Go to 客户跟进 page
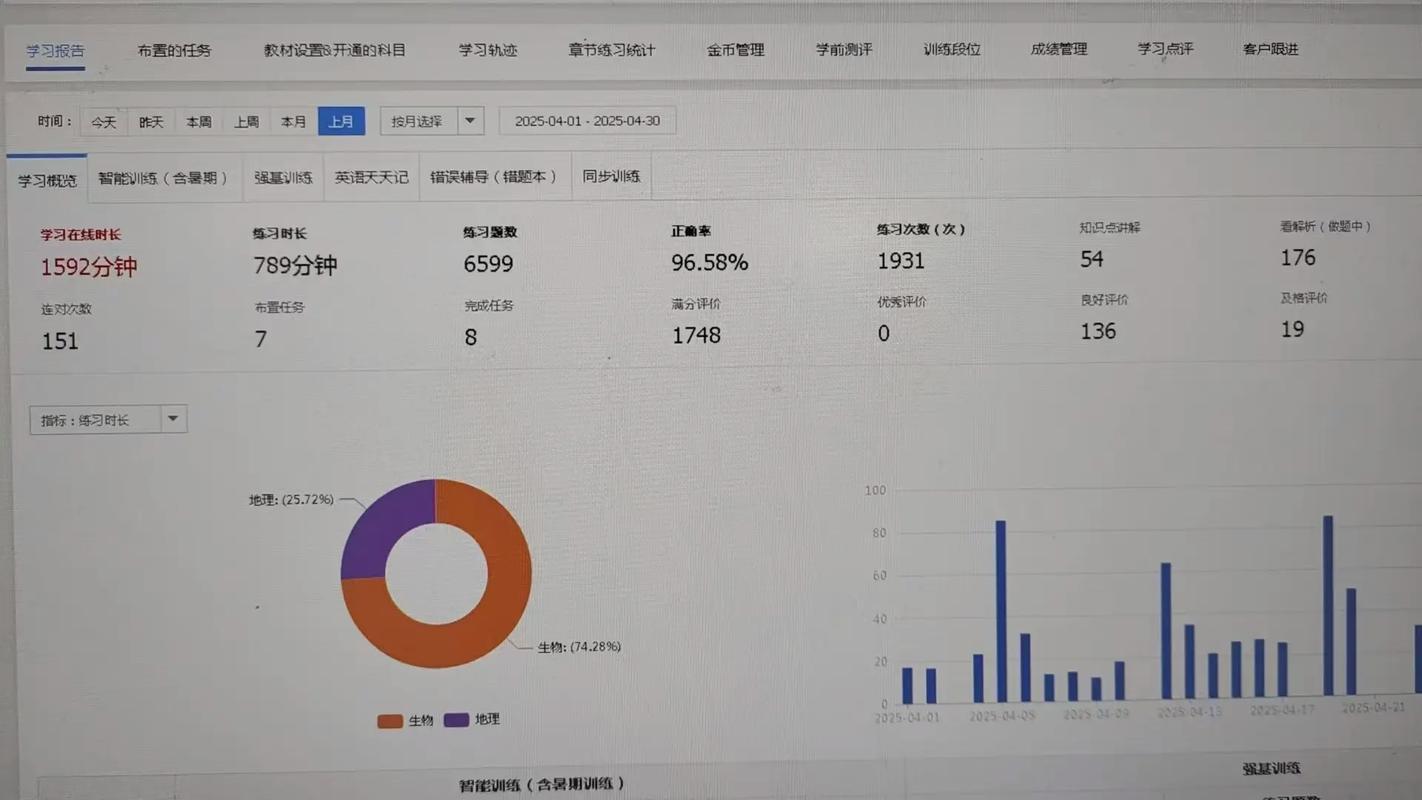Image resolution: width=1422 pixels, height=800 pixels. 1271,48
